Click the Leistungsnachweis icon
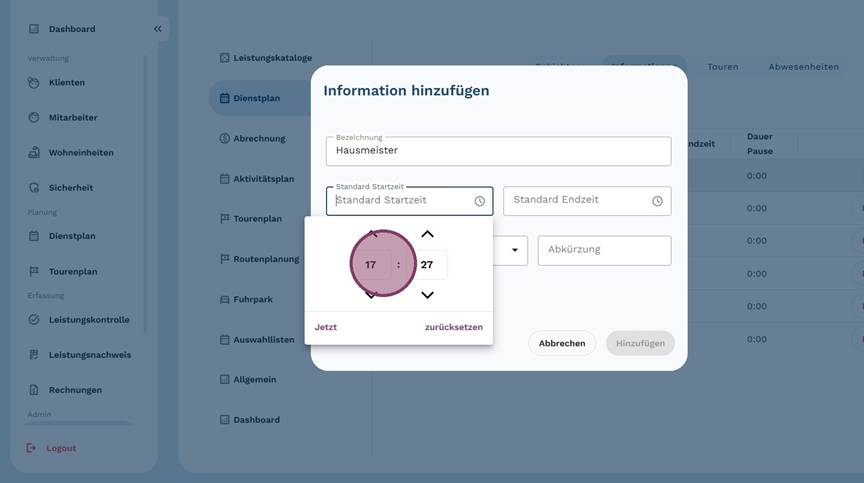This screenshot has width=864, height=483. [x=34, y=355]
